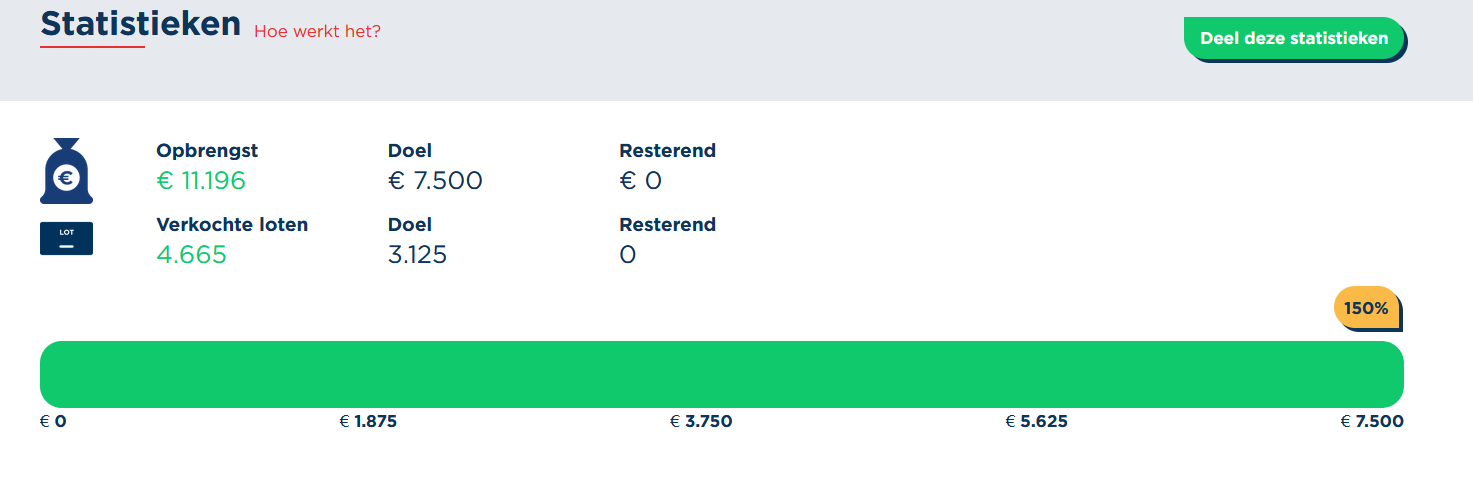This screenshot has height=483, width=1473.
Task: Click the € 7.500 scale end marker
Action: pyautogui.click(x=1372, y=422)
